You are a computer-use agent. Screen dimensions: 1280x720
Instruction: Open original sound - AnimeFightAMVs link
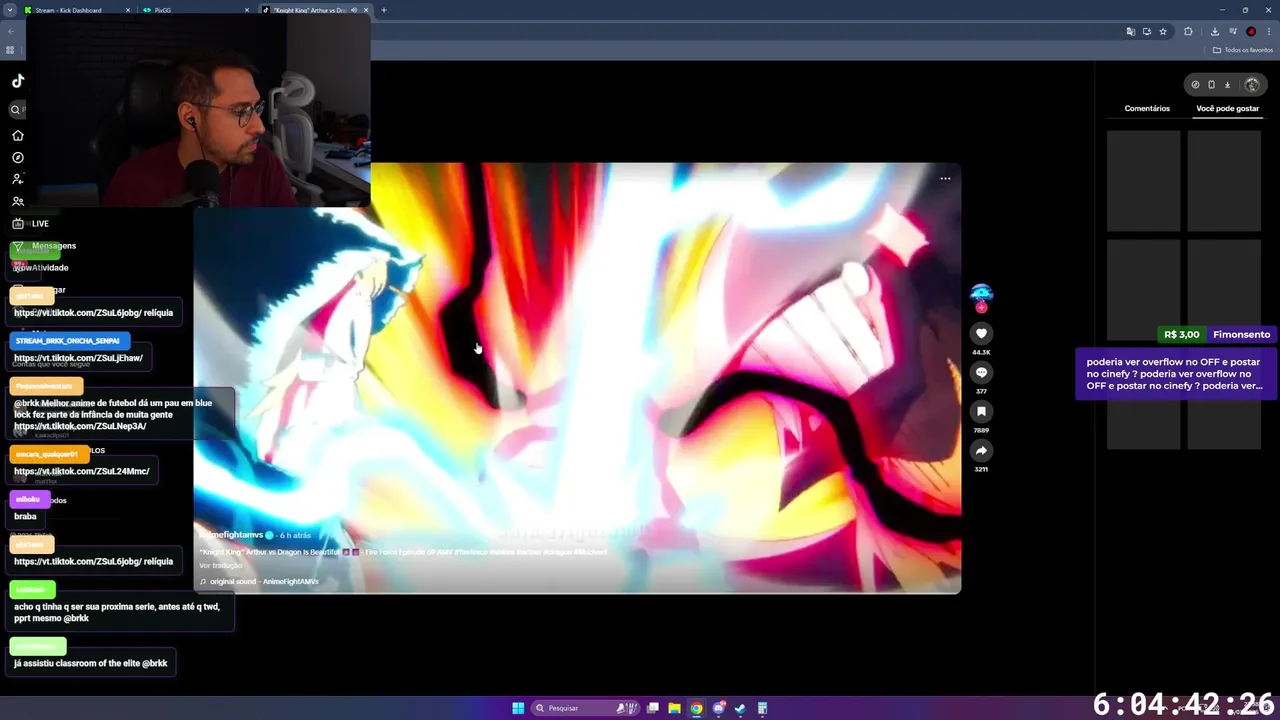click(x=259, y=581)
